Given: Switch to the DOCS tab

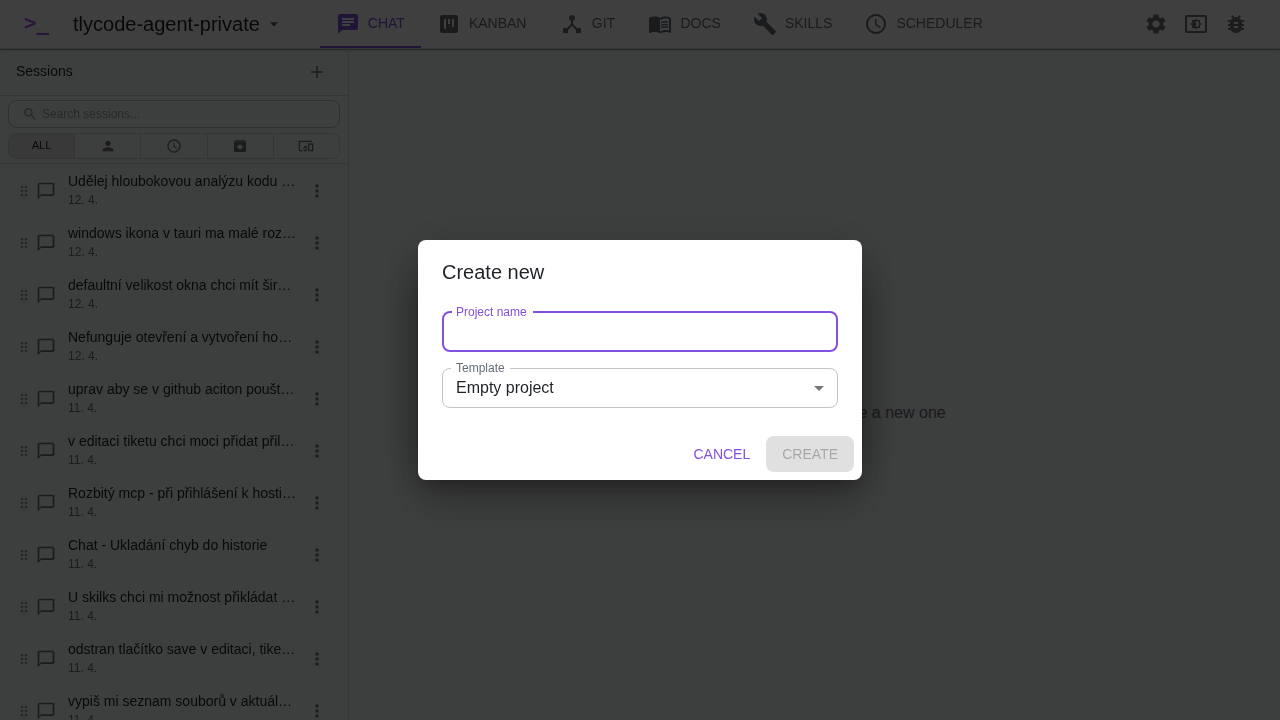Looking at the screenshot, I should click(685, 24).
